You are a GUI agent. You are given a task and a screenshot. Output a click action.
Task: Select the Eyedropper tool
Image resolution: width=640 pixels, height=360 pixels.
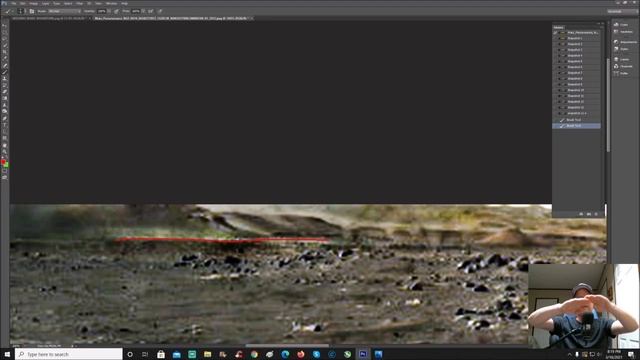(4, 59)
